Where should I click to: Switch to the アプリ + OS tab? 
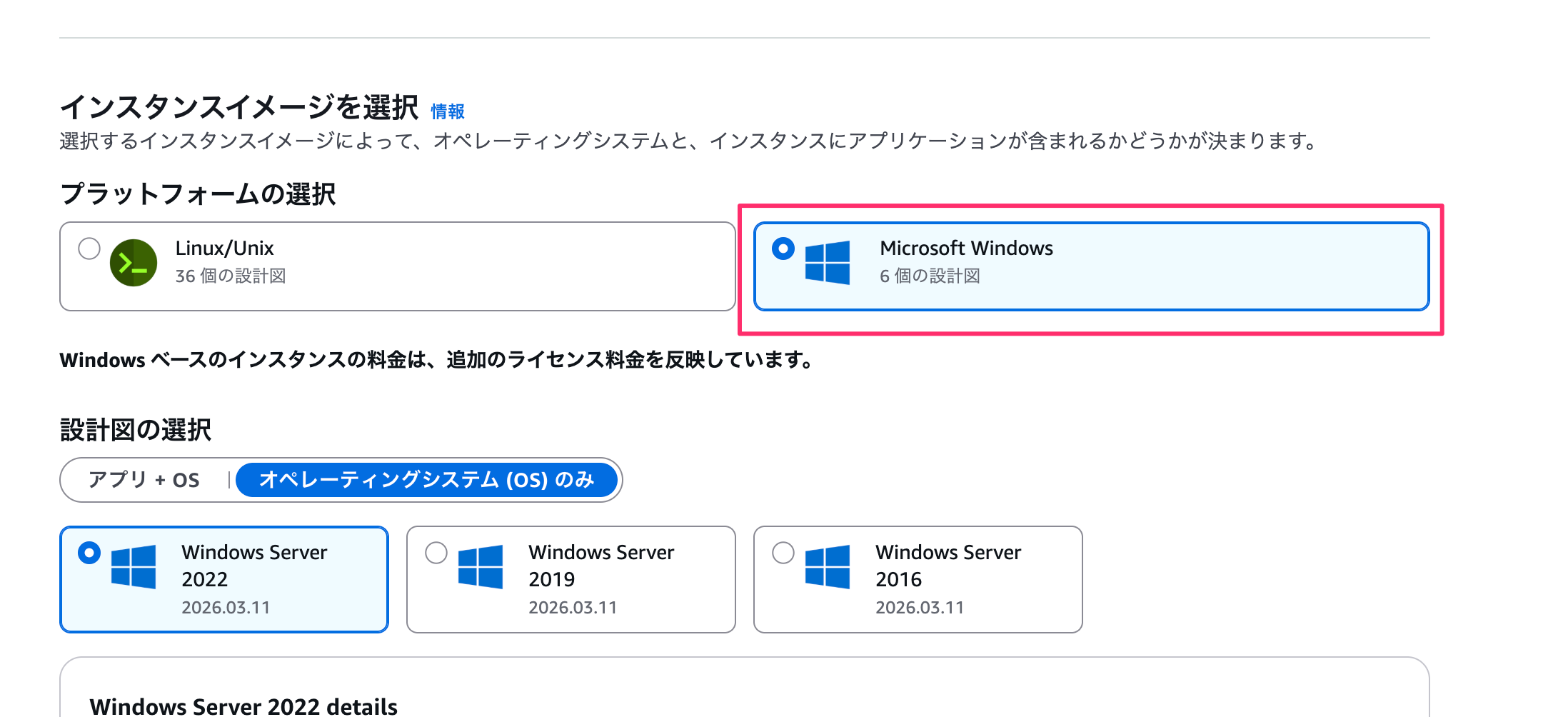point(144,480)
